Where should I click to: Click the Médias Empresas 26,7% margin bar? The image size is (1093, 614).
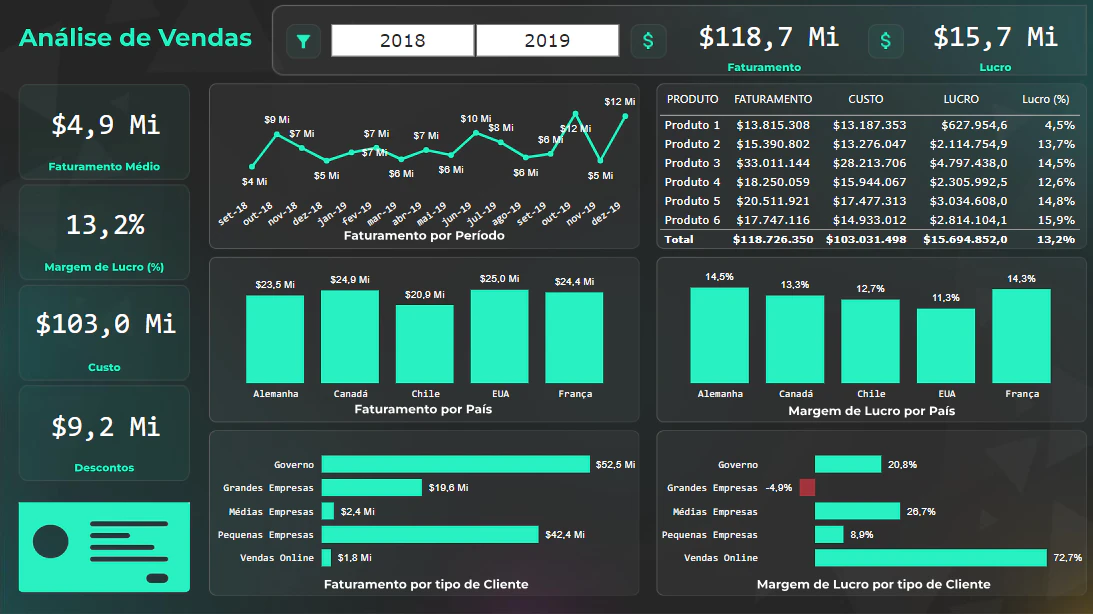click(x=857, y=511)
